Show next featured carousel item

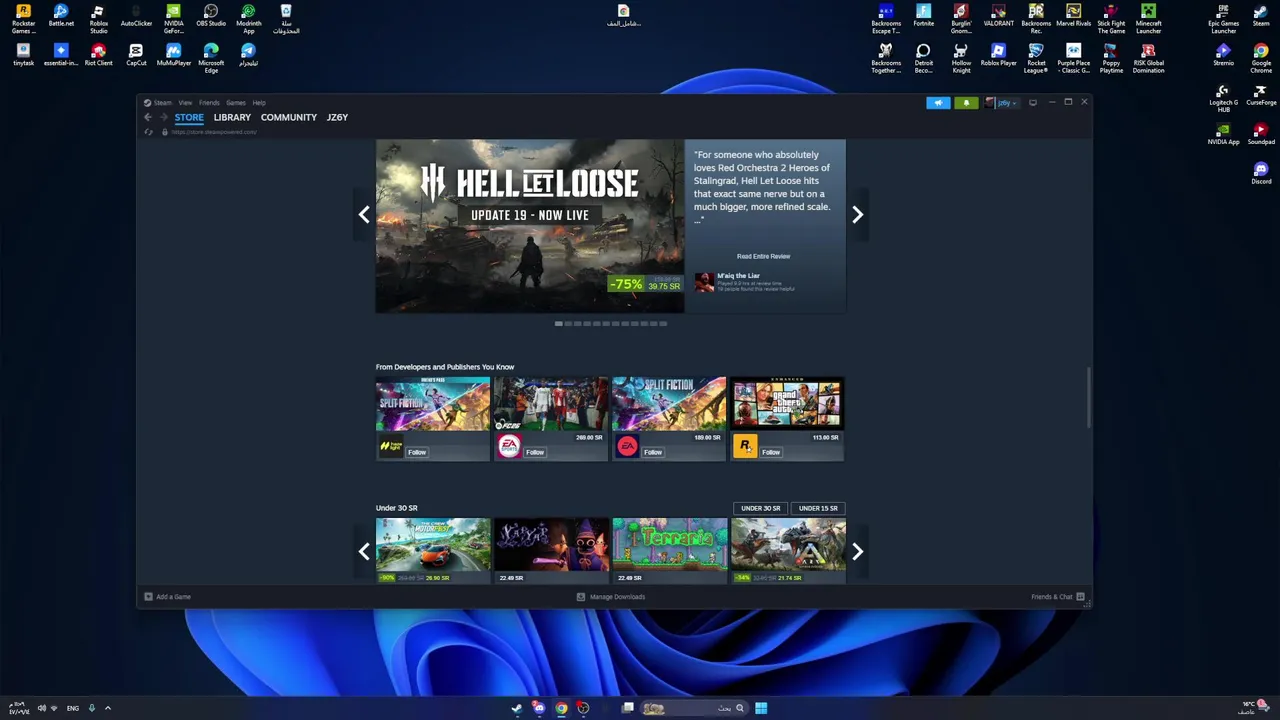coord(857,214)
